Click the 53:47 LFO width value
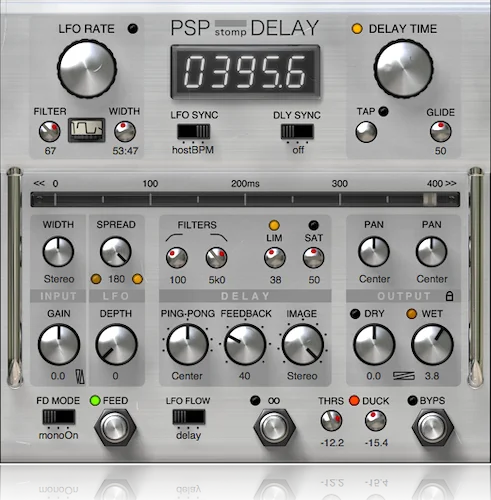491x500 pixels. click(125, 151)
